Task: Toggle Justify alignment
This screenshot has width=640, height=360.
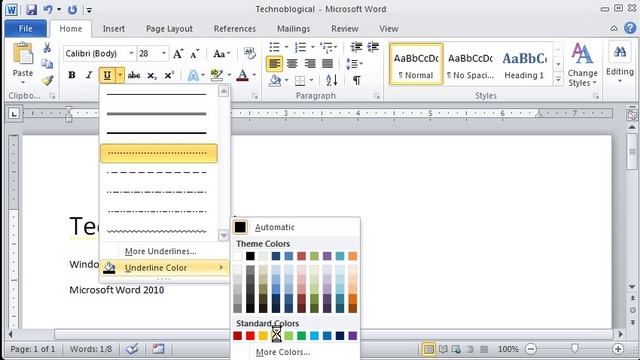Action: click(x=327, y=64)
